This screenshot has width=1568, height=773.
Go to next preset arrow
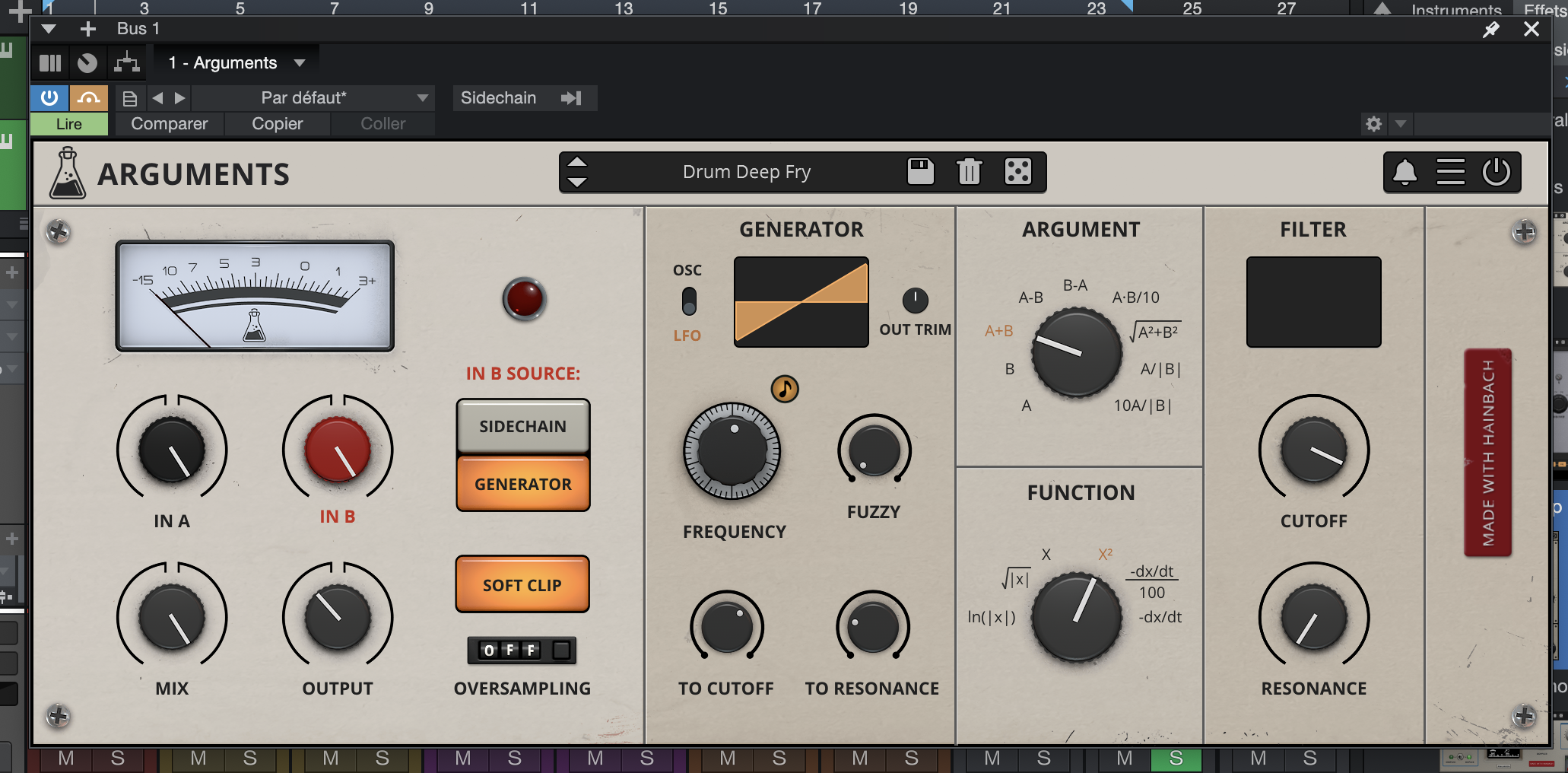coord(179,98)
